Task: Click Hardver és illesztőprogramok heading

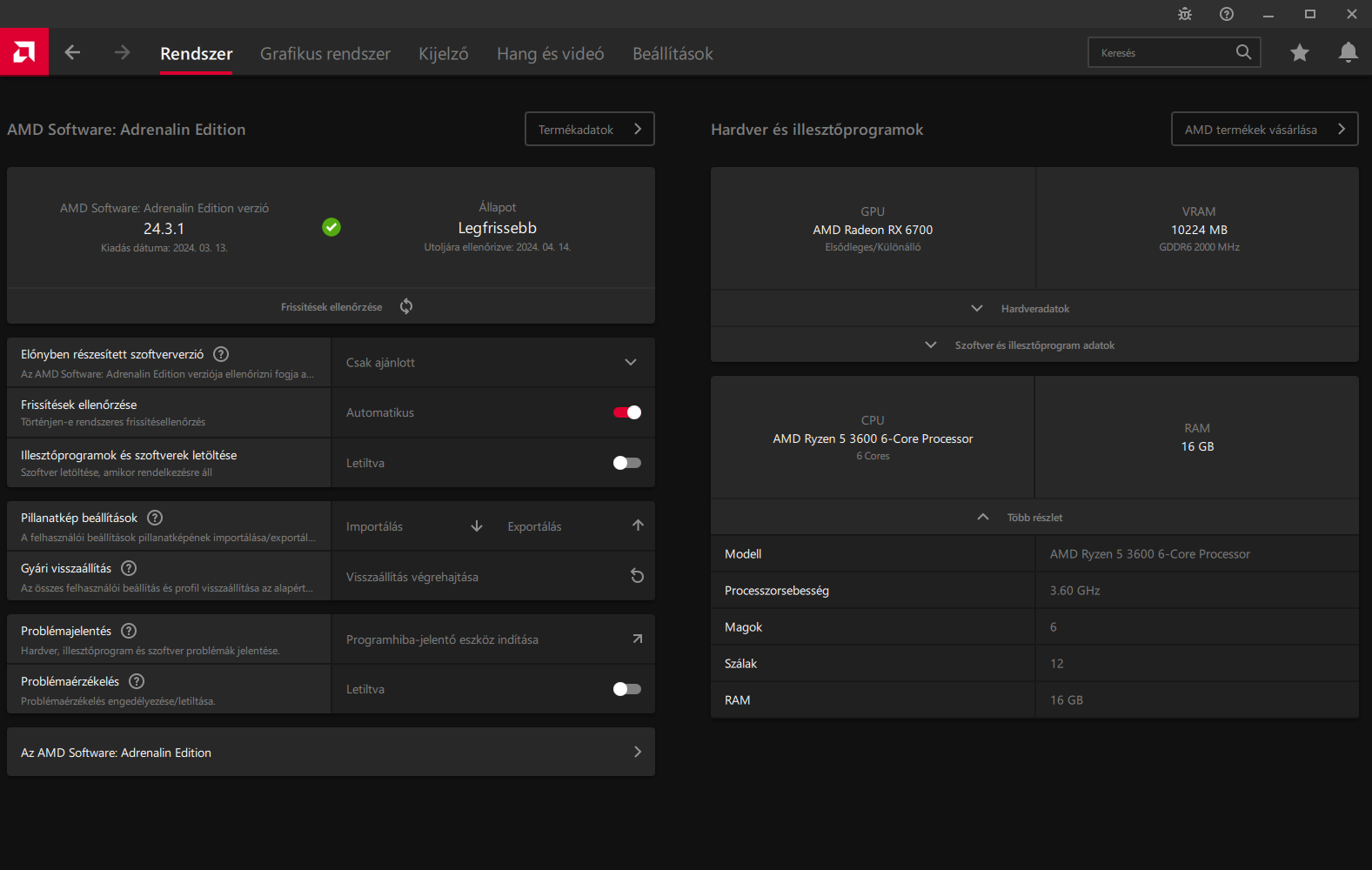Action: (817, 130)
